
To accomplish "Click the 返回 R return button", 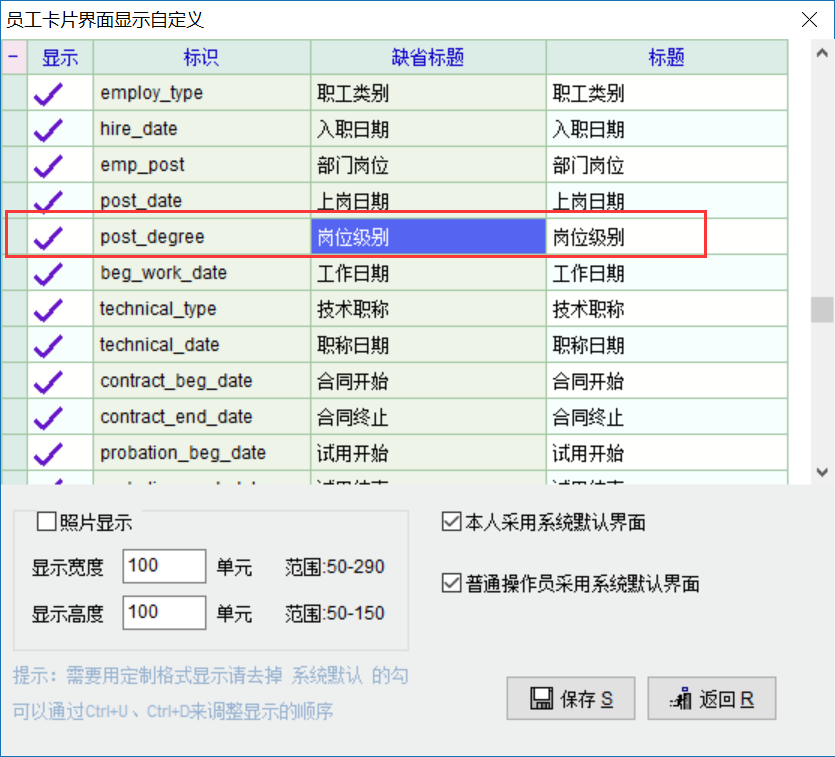I will 712,699.
